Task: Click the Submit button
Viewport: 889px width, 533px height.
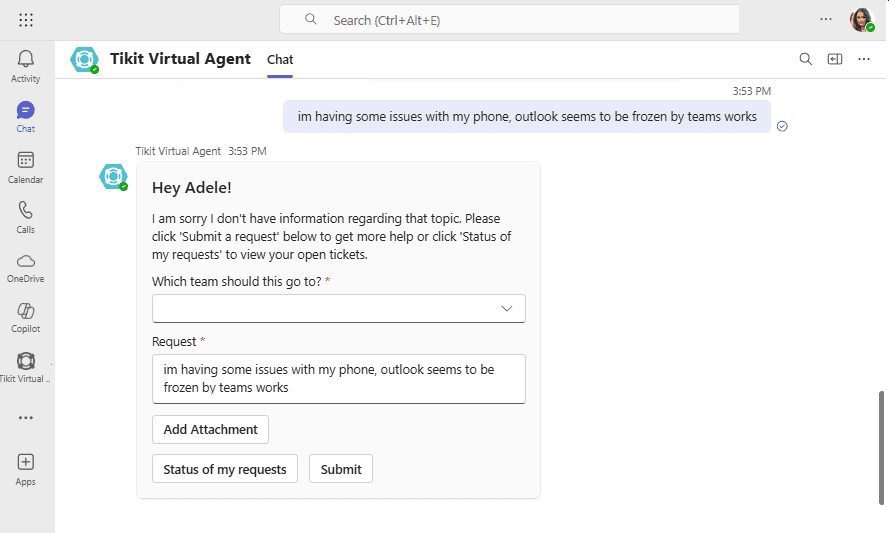Action: (x=341, y=469)
